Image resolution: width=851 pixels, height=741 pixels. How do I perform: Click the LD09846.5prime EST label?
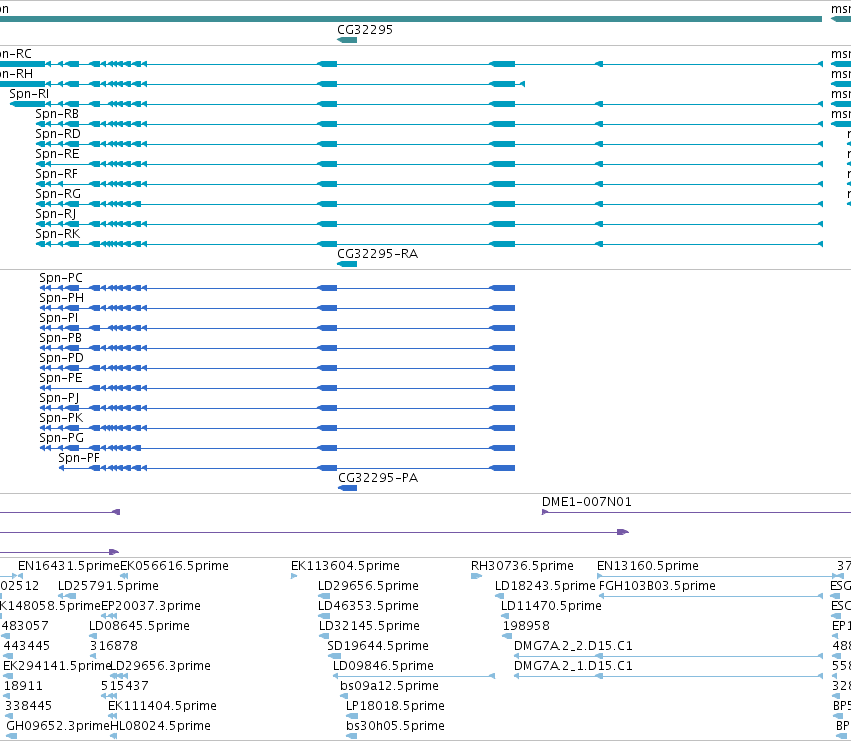pyautogui.click(x=383, y=666)
